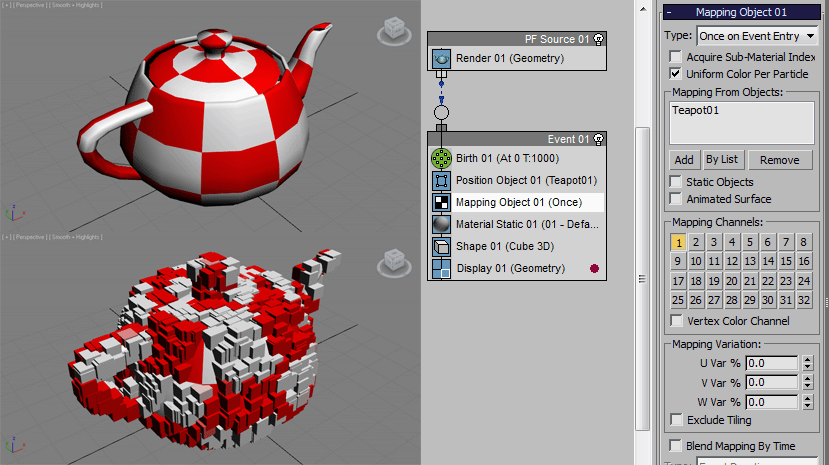The height and width of the screenshot is (465, 829).
Task: Enable the Static Objects checkbox
Action: [676, 182]
